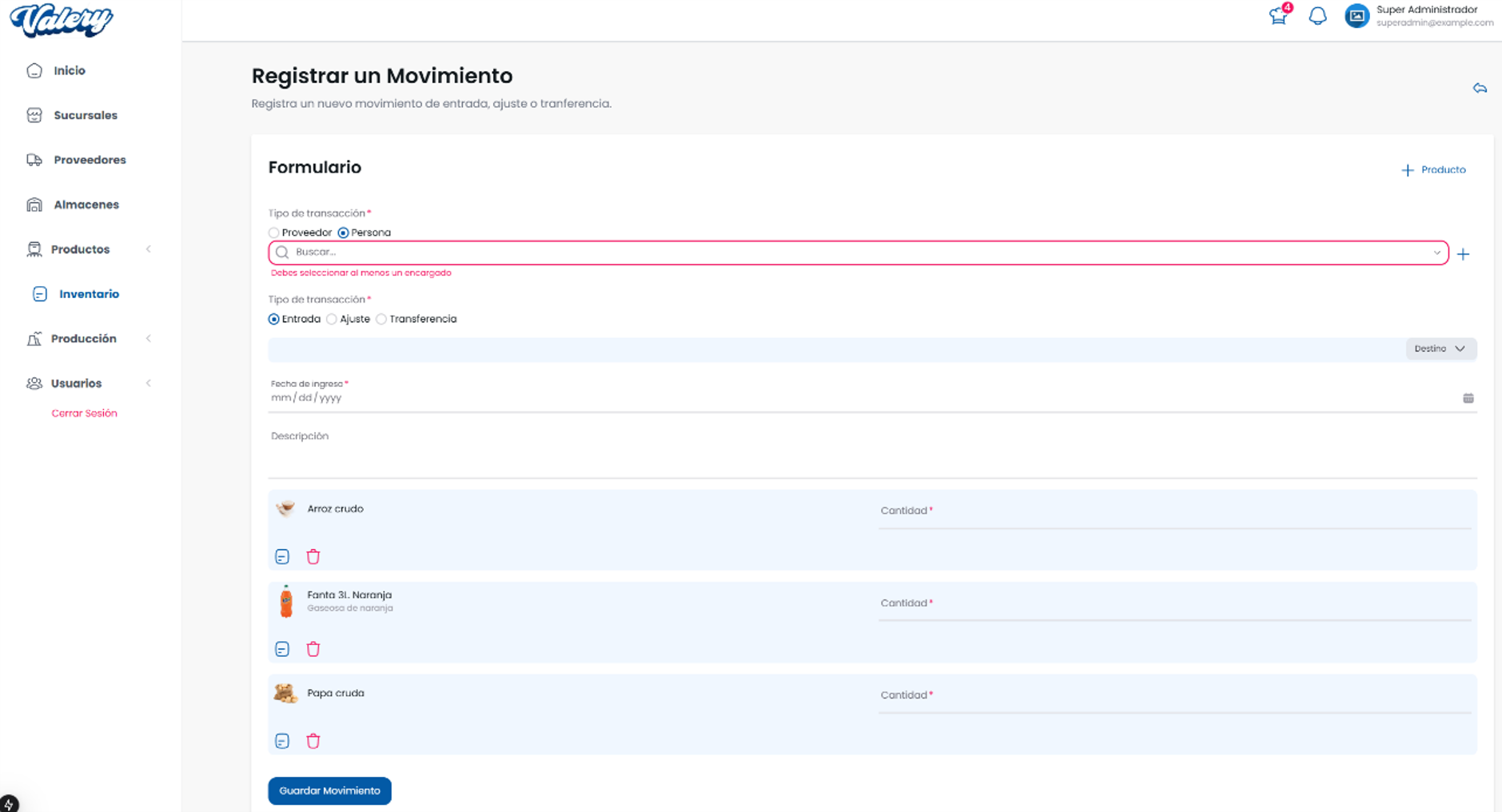Click the Buscar search input

pyautogui.click(x=858, y=253)
